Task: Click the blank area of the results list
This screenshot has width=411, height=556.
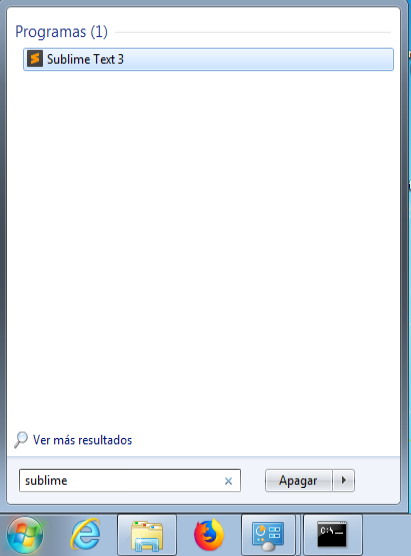Action: [x=203, y=248]
